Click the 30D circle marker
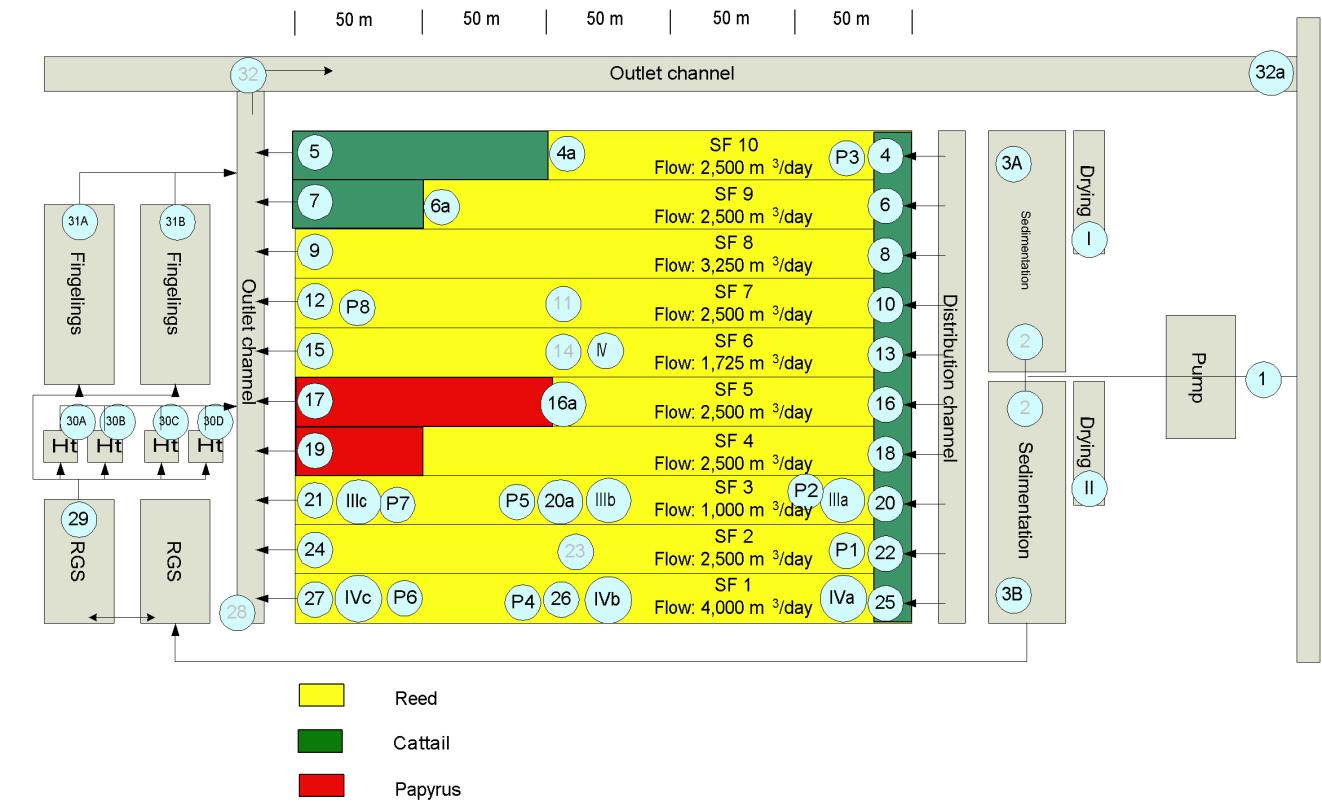 tap(213, 420)
